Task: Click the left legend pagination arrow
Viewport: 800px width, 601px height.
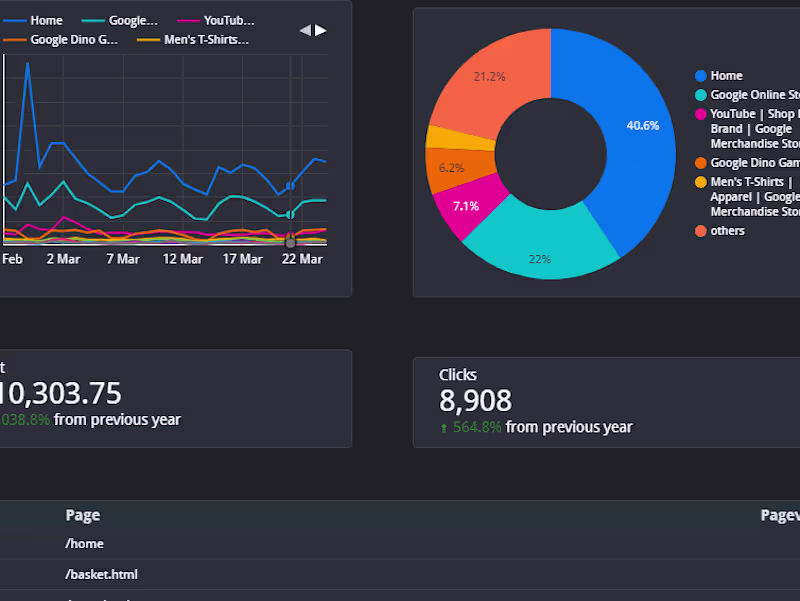Action: pos(305,31)
